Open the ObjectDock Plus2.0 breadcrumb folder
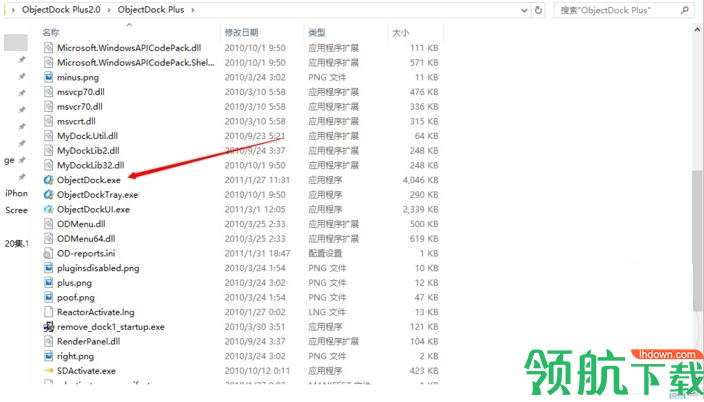 [x=61, y=10]
